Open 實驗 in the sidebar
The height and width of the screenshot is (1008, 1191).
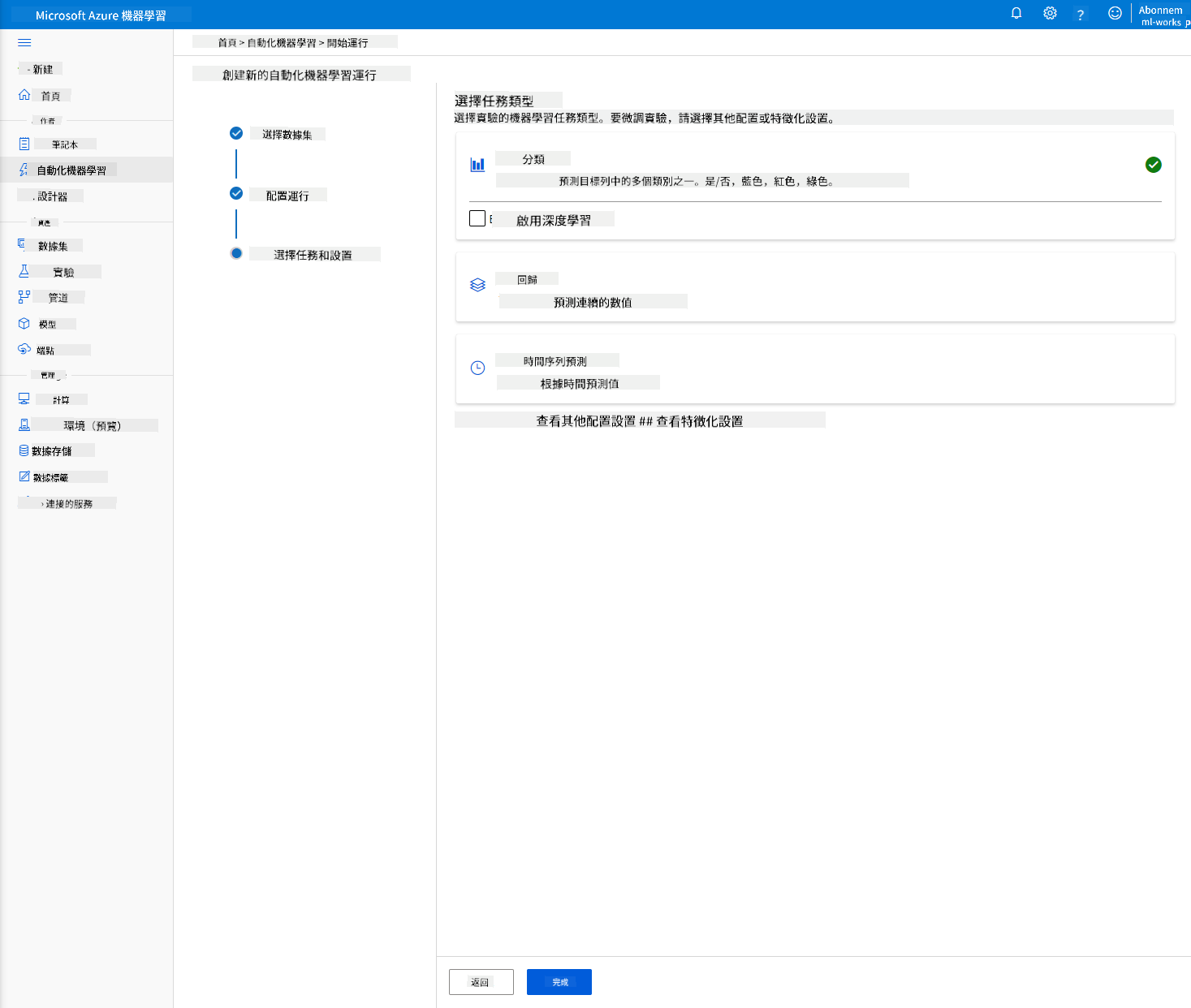(x=63, y=272)
